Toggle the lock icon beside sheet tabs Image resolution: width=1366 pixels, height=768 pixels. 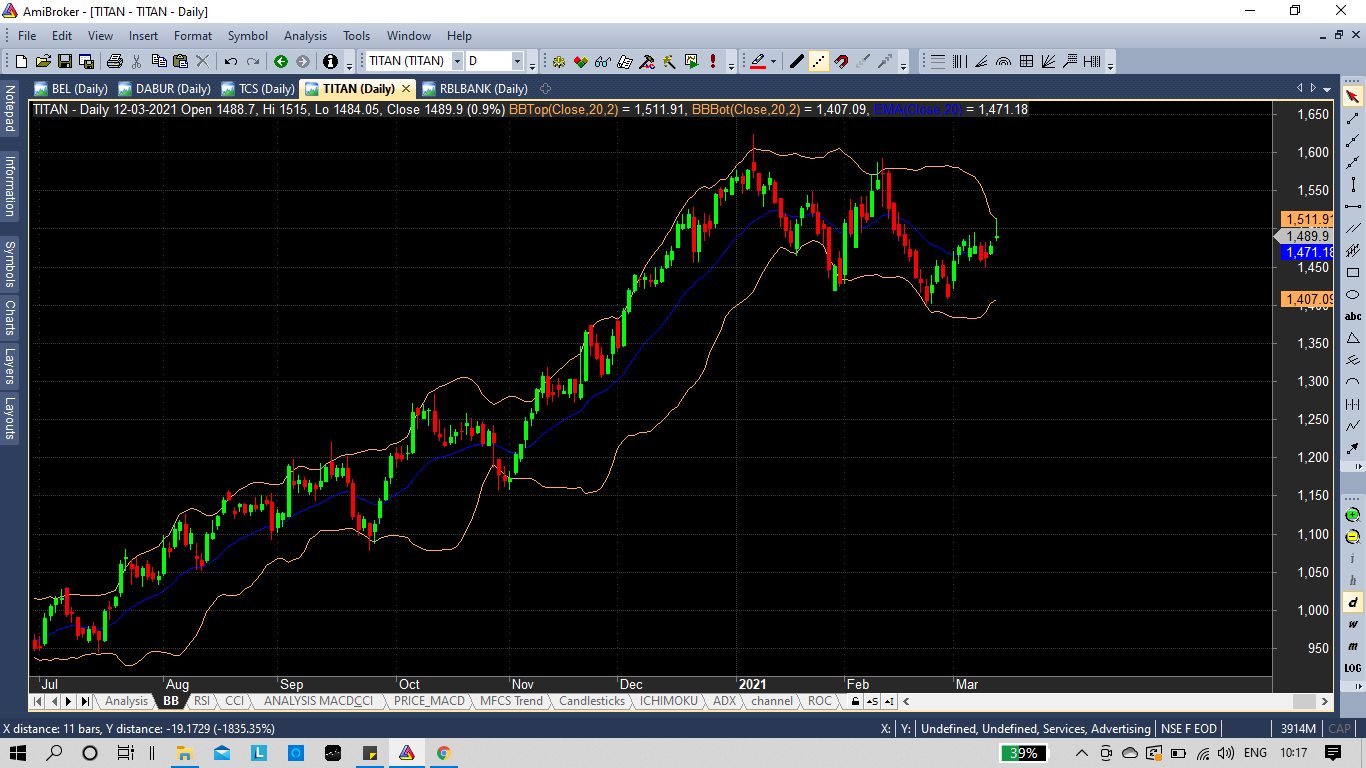(x=855, y=701)
